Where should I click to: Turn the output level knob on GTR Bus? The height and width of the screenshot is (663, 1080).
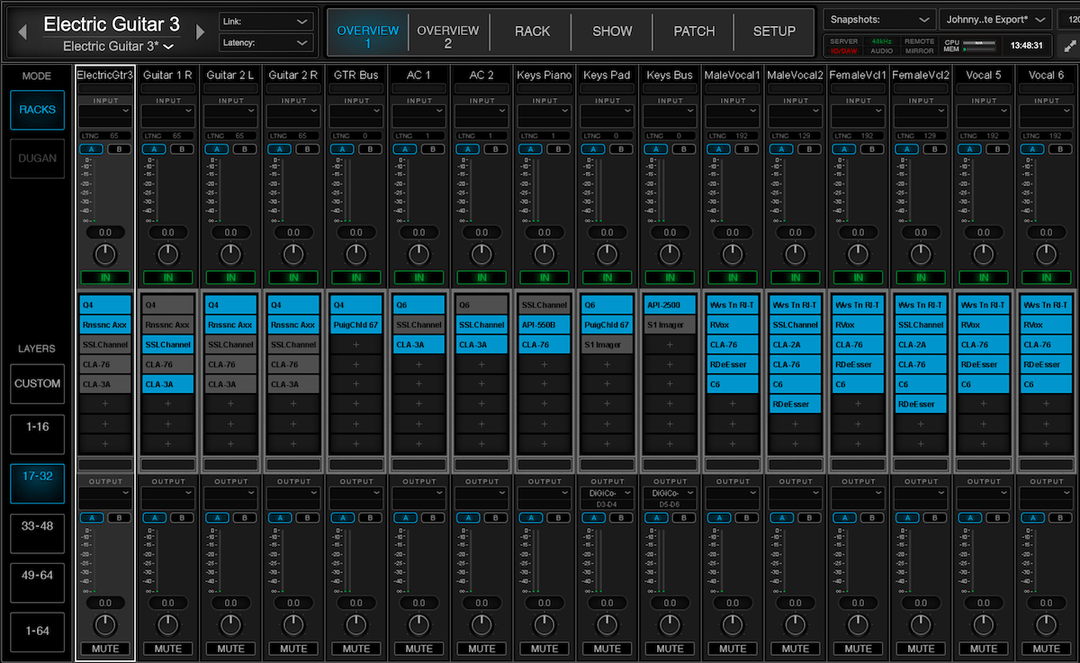pyautogui.click(x=356, y=623)
